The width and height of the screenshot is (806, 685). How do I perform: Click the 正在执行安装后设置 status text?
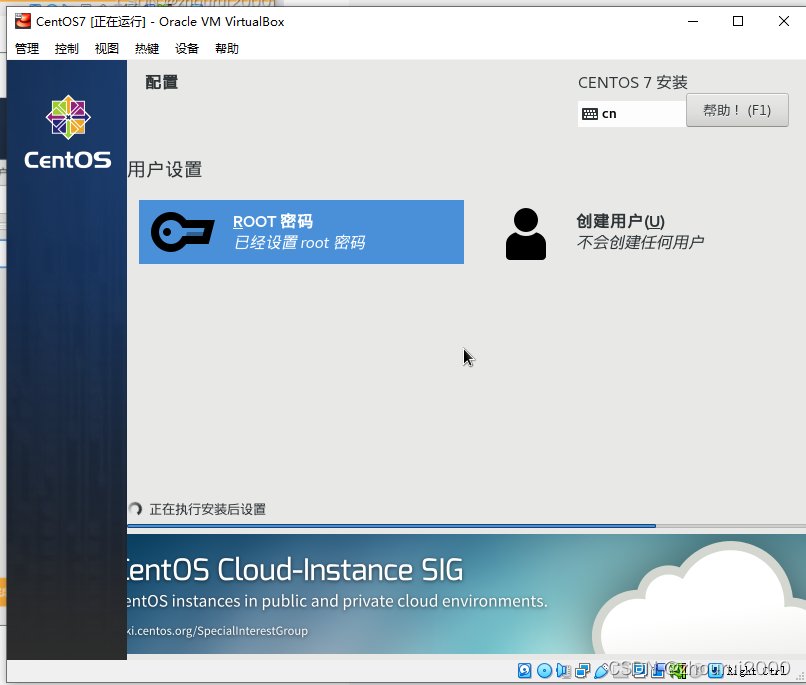[208, 509]
